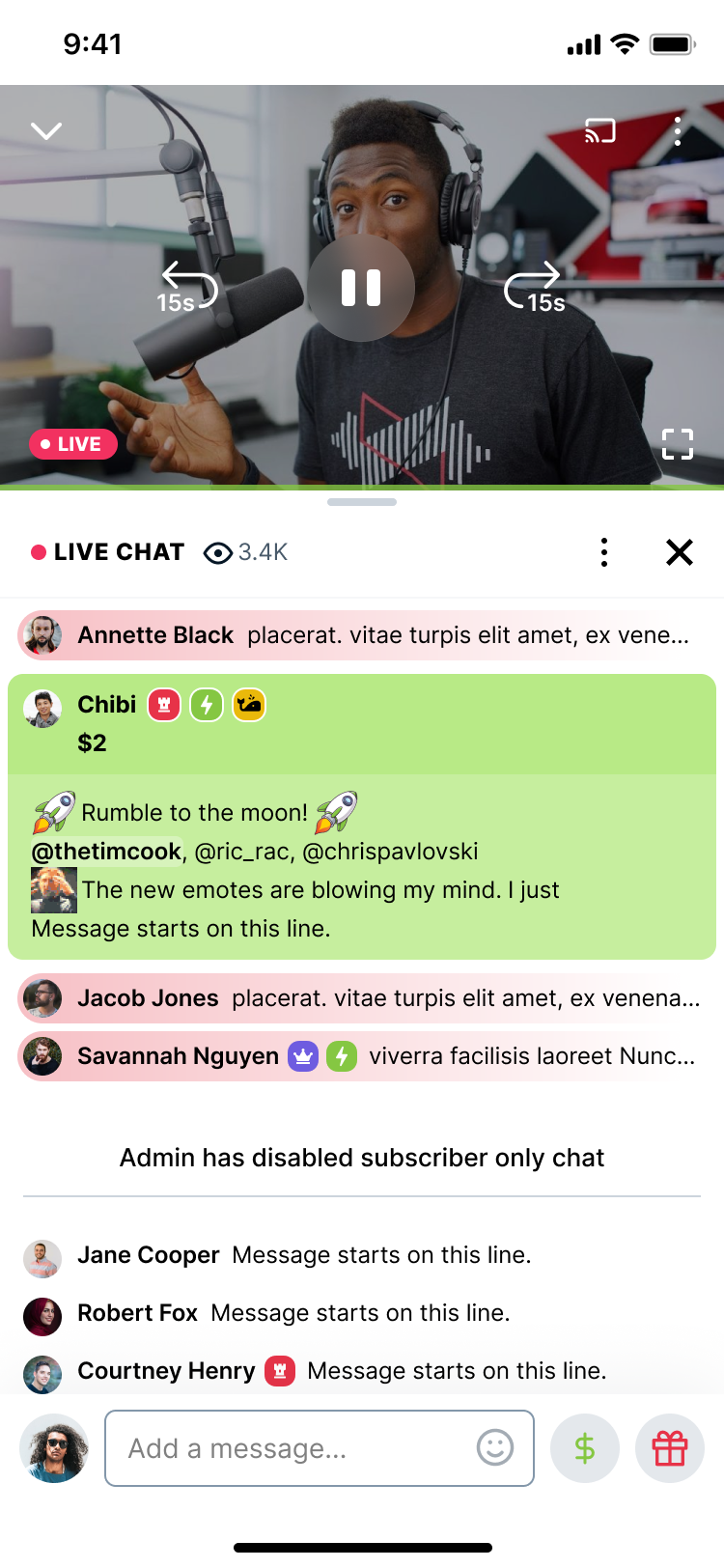
Task: Open the video three-dot options menu
Action: [x=678, y=130]
